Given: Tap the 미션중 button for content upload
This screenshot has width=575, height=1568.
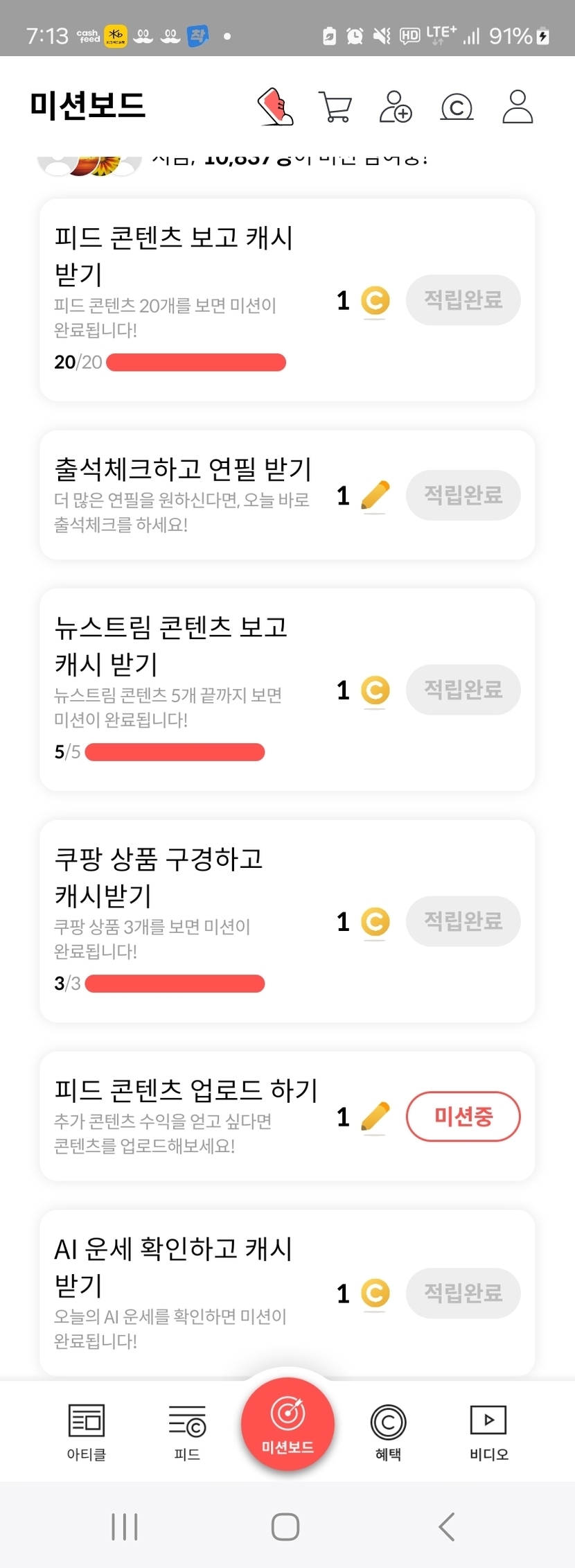Looking at the screenshot, I should tap(463, 1116).
